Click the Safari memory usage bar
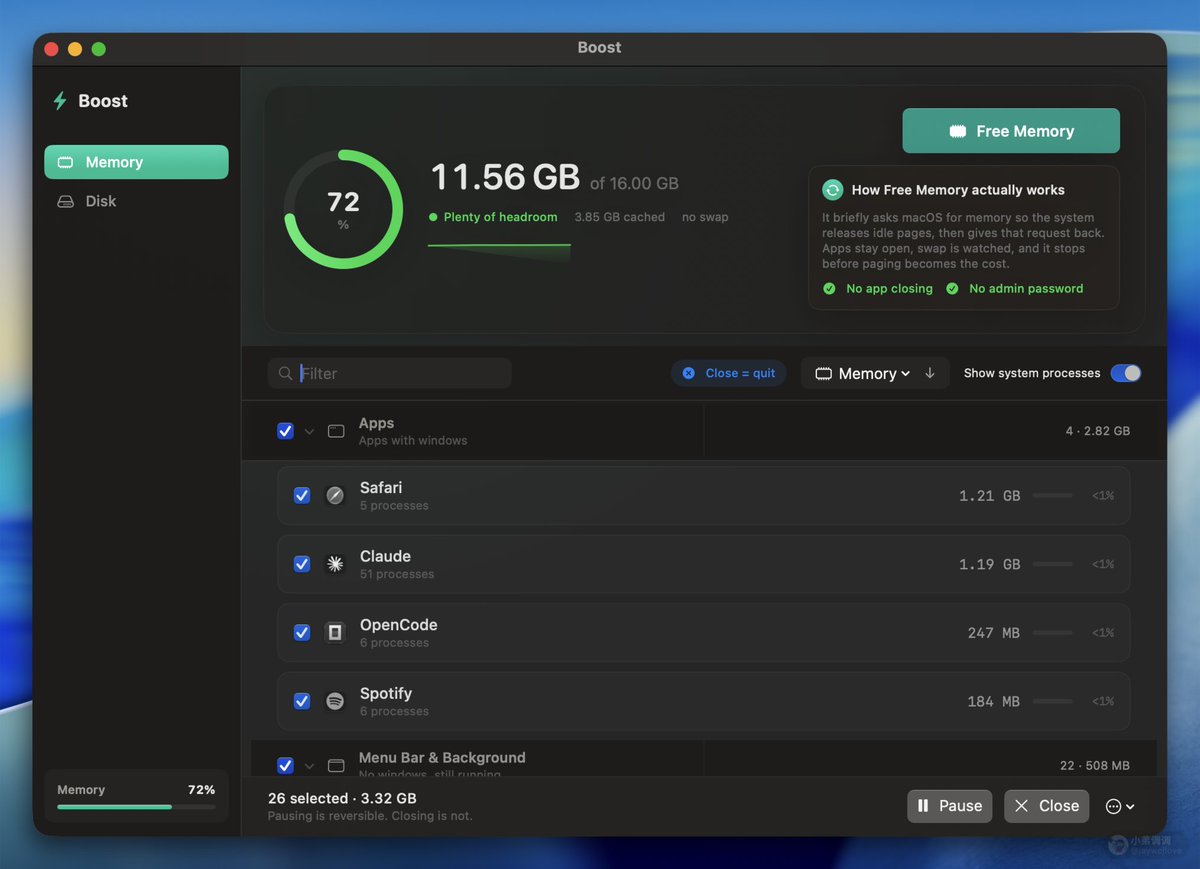This screenshot has width=1200, height=869. 1053,495
